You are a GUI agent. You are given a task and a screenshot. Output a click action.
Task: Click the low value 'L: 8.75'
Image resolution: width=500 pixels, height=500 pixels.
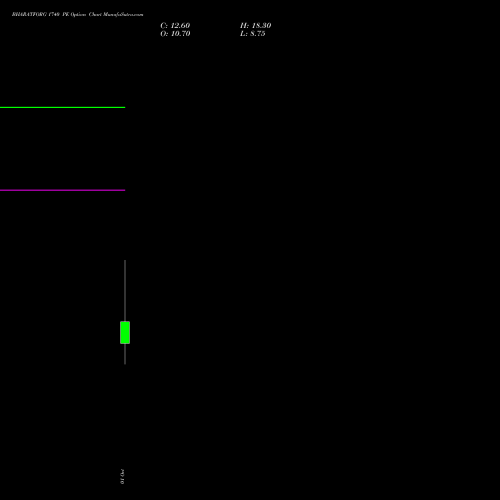click(x=253, y=34)
